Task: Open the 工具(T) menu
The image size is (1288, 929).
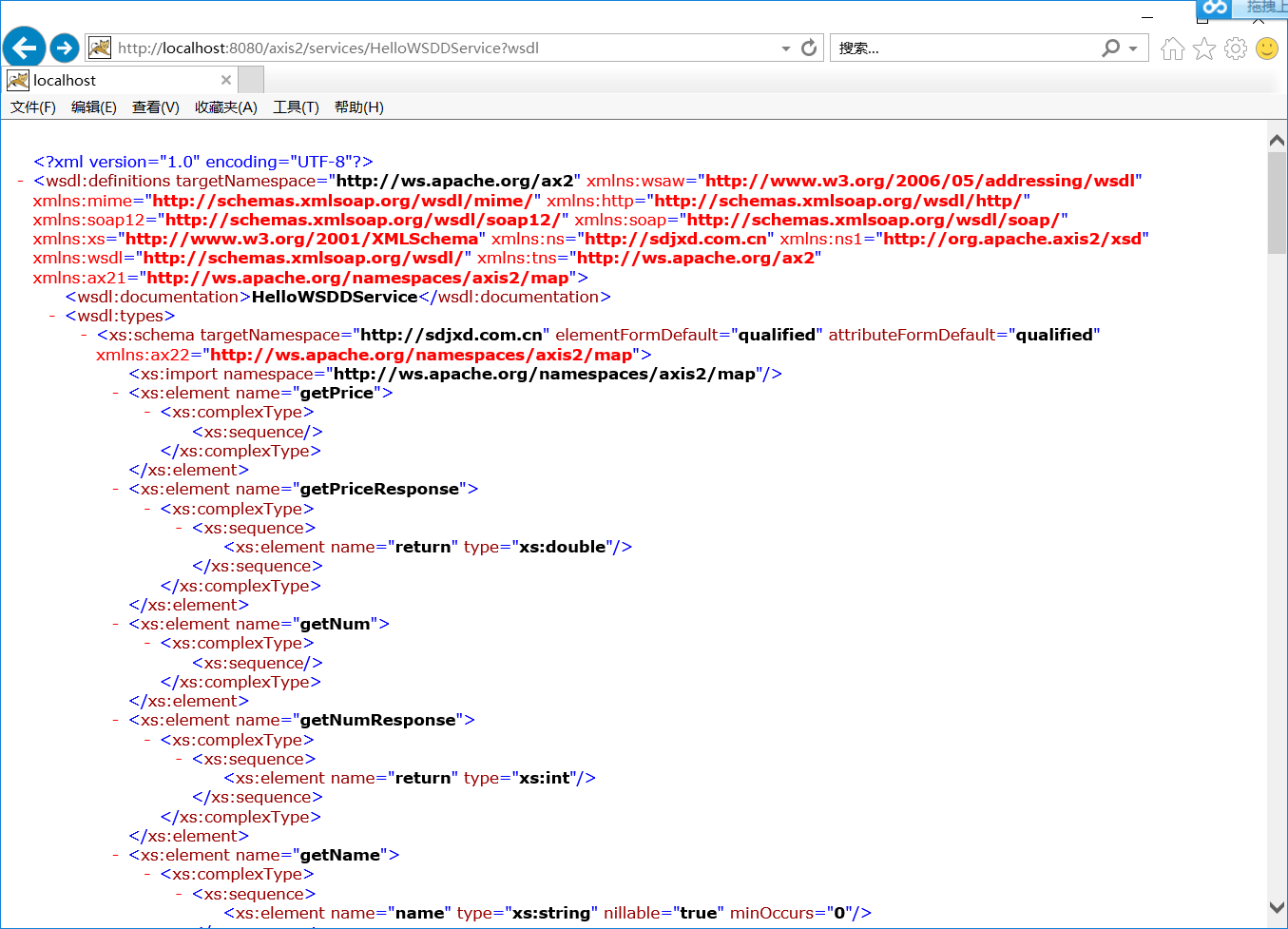Action: pyautogui.click(x=297, y=107)
